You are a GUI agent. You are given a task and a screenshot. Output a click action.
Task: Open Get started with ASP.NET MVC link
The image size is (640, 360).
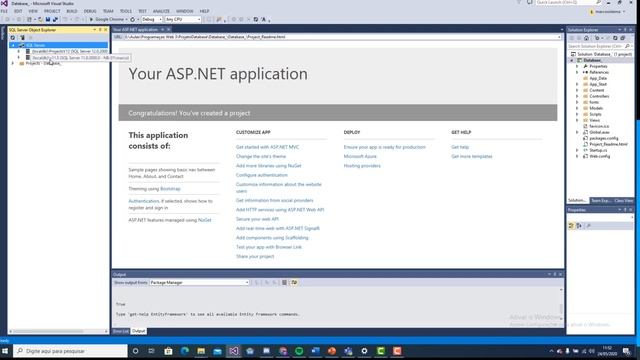click(267, 147)
